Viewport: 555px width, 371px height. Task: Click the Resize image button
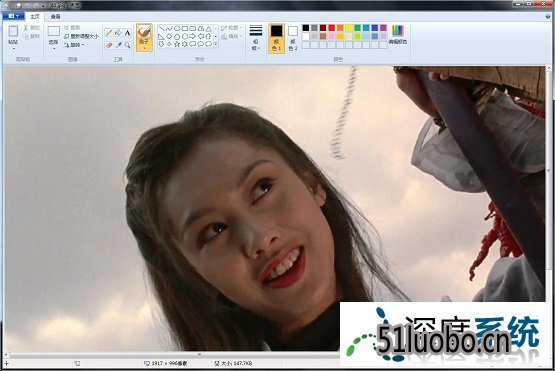[81, 36]
